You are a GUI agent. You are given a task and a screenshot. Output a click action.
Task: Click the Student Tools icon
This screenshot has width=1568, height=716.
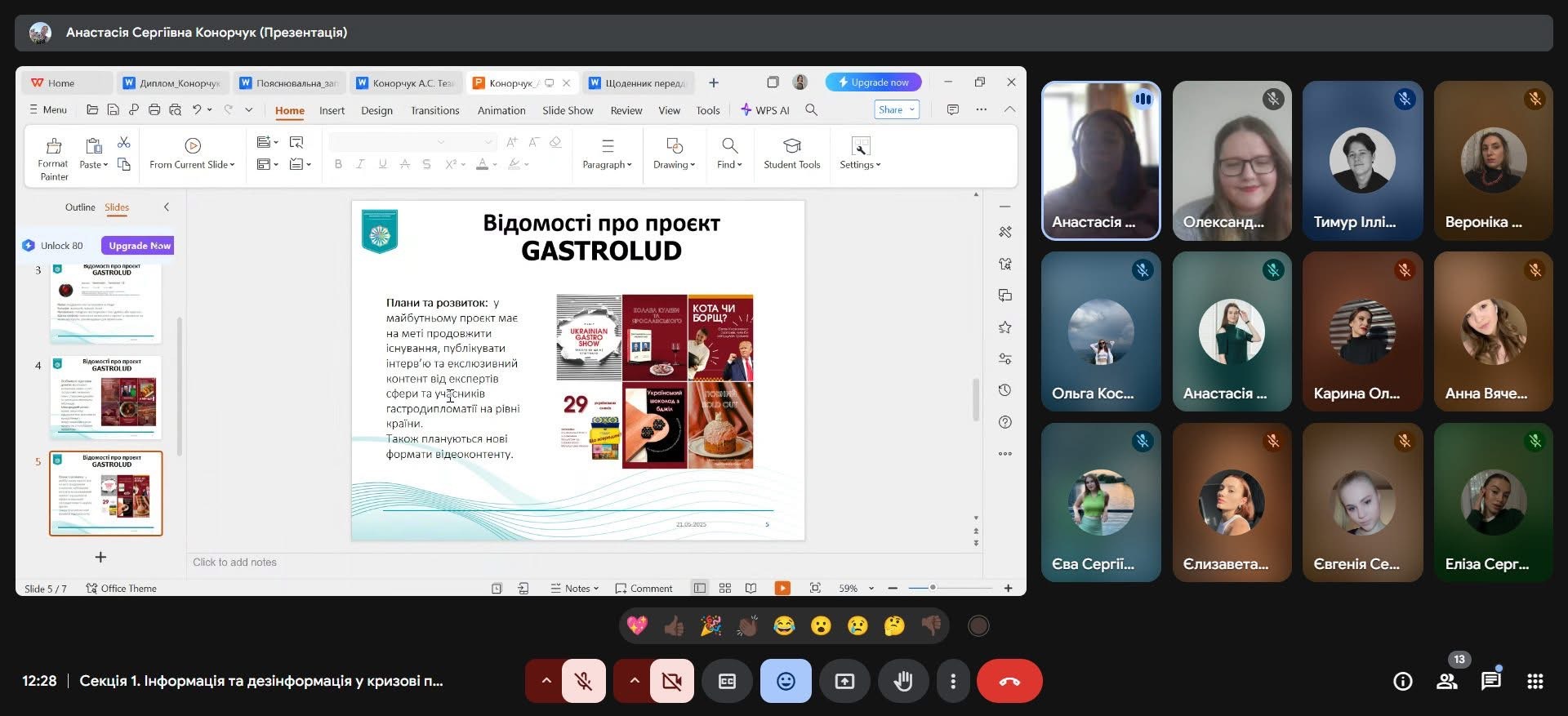click(x=791, y=146)
